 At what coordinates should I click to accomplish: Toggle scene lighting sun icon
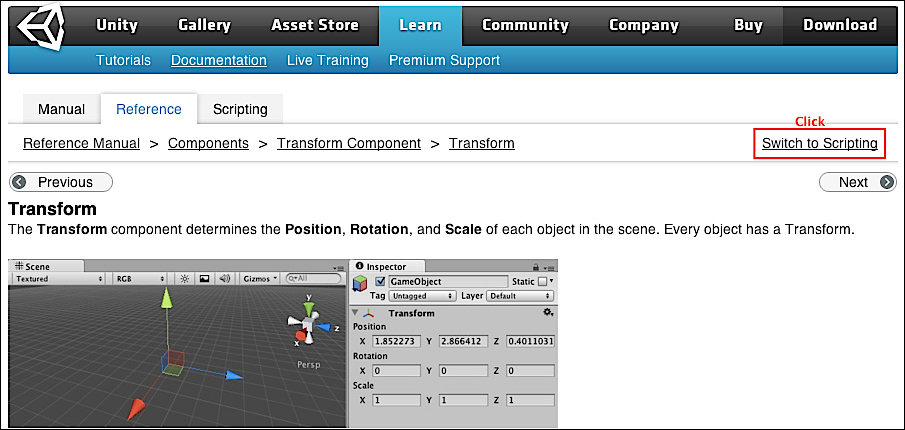coord(185,279)
